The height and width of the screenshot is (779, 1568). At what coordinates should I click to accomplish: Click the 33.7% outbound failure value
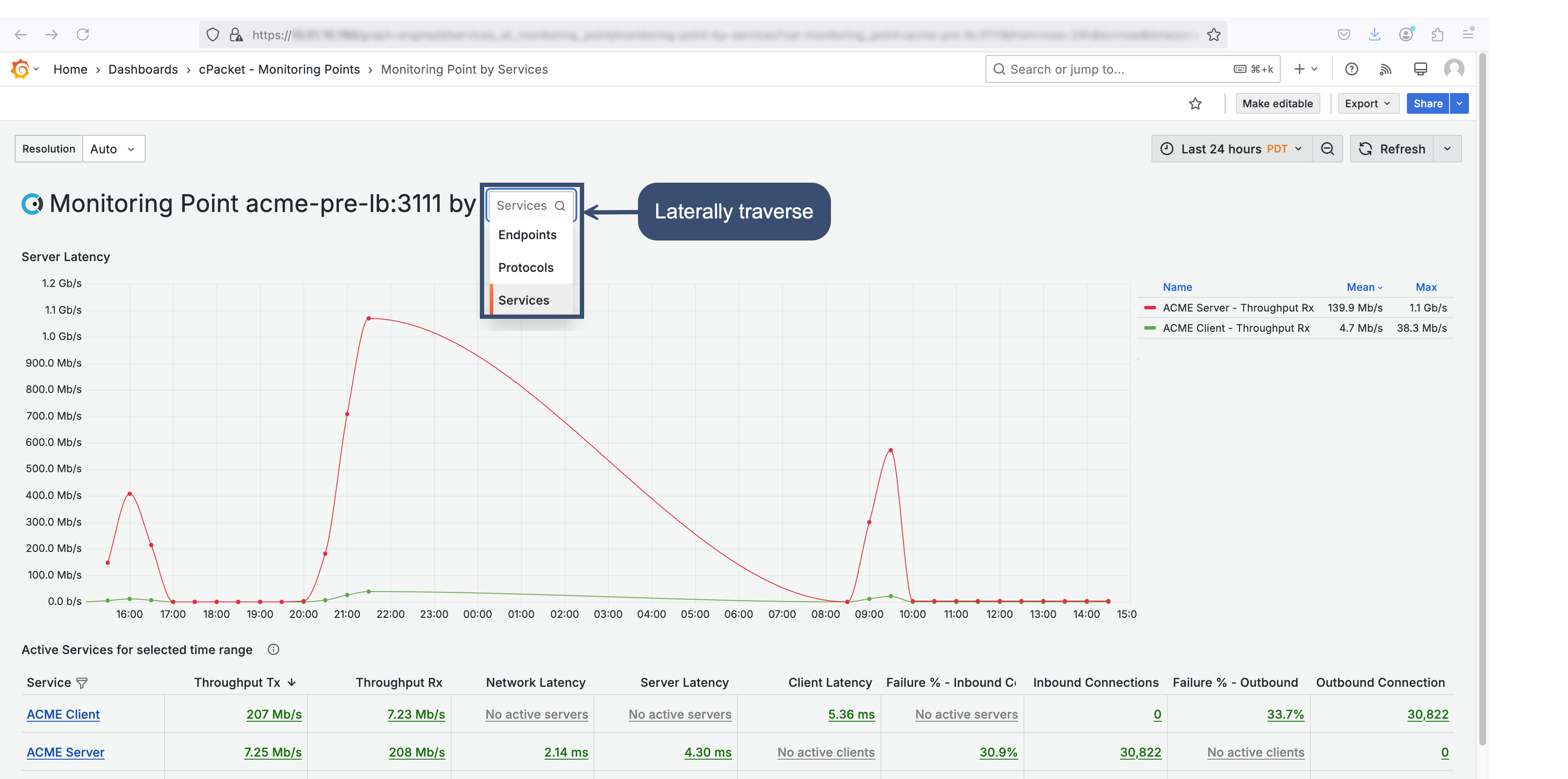[x=1285, y=714]
